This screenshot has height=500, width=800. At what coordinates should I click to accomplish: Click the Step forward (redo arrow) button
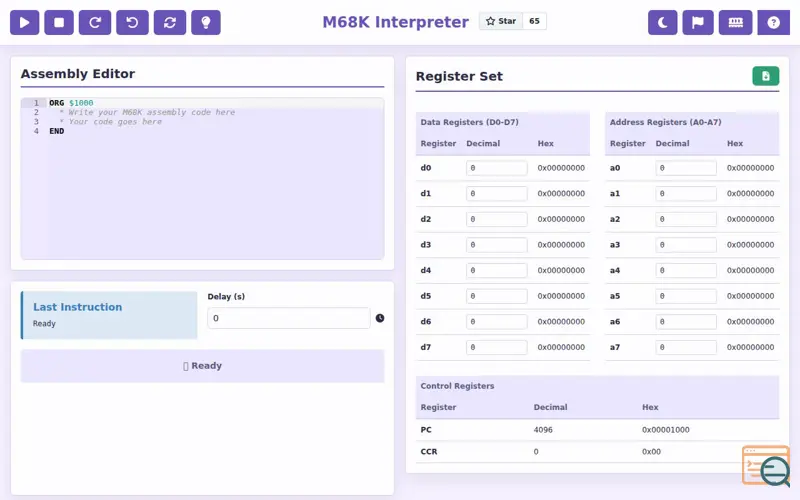pos(95,22)
